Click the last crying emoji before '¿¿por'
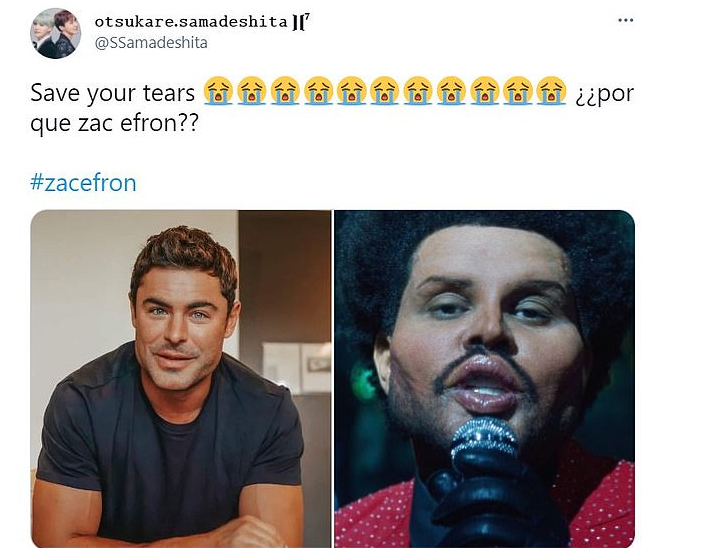This screenshot has height=548, width=712. click(x=551, y=91)
